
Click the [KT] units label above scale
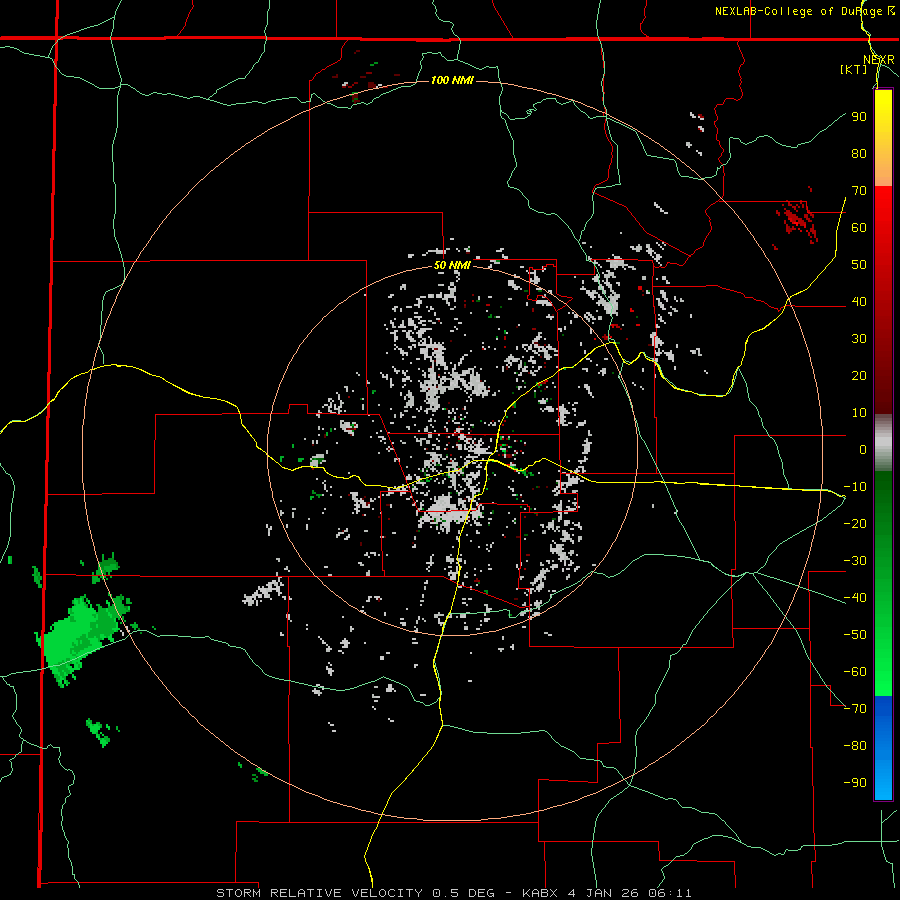(x=853, y=69)
